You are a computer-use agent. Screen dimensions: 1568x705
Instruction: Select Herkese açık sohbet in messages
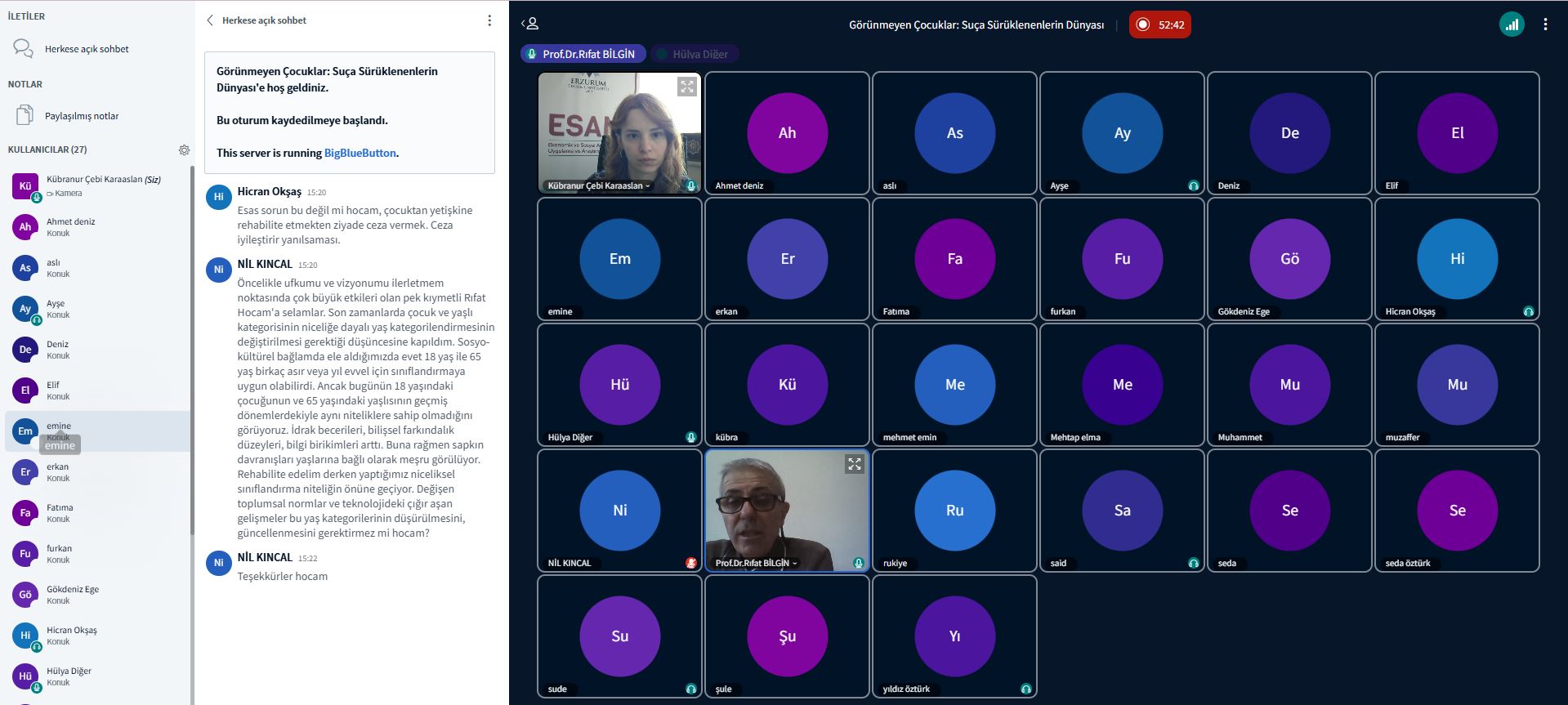coord(87,49)
